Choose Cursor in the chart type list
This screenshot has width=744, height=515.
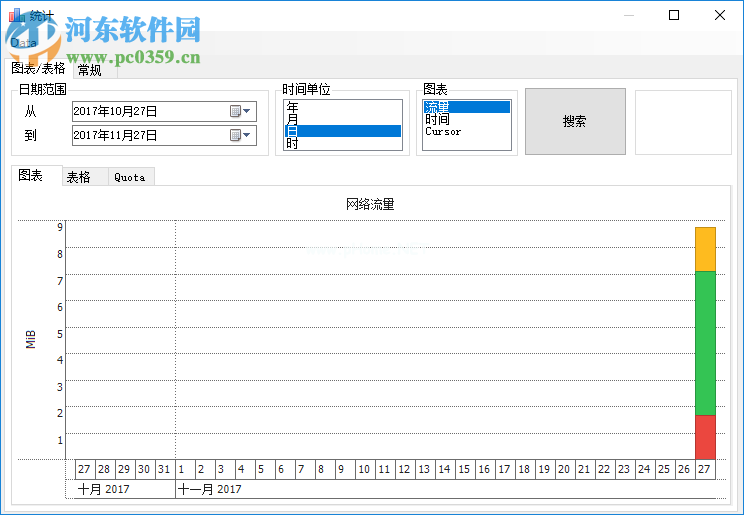(467, 131)
